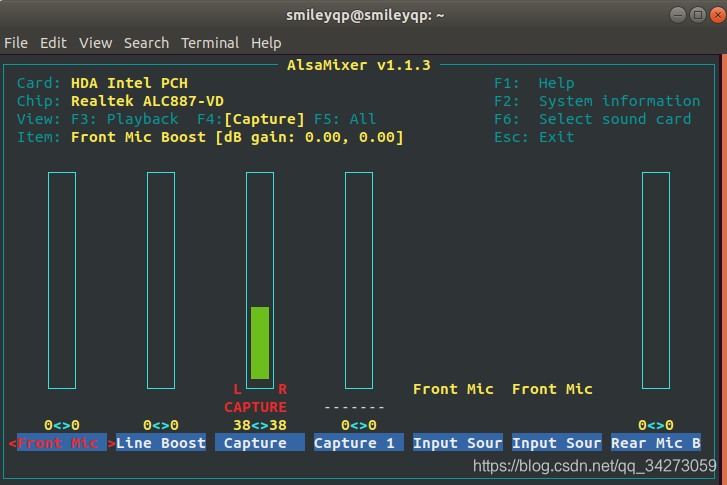Image resolution: width=727 pixels, height=485 pixels.
Task: Click the F2: System information text
Action: tap(597, 101)
